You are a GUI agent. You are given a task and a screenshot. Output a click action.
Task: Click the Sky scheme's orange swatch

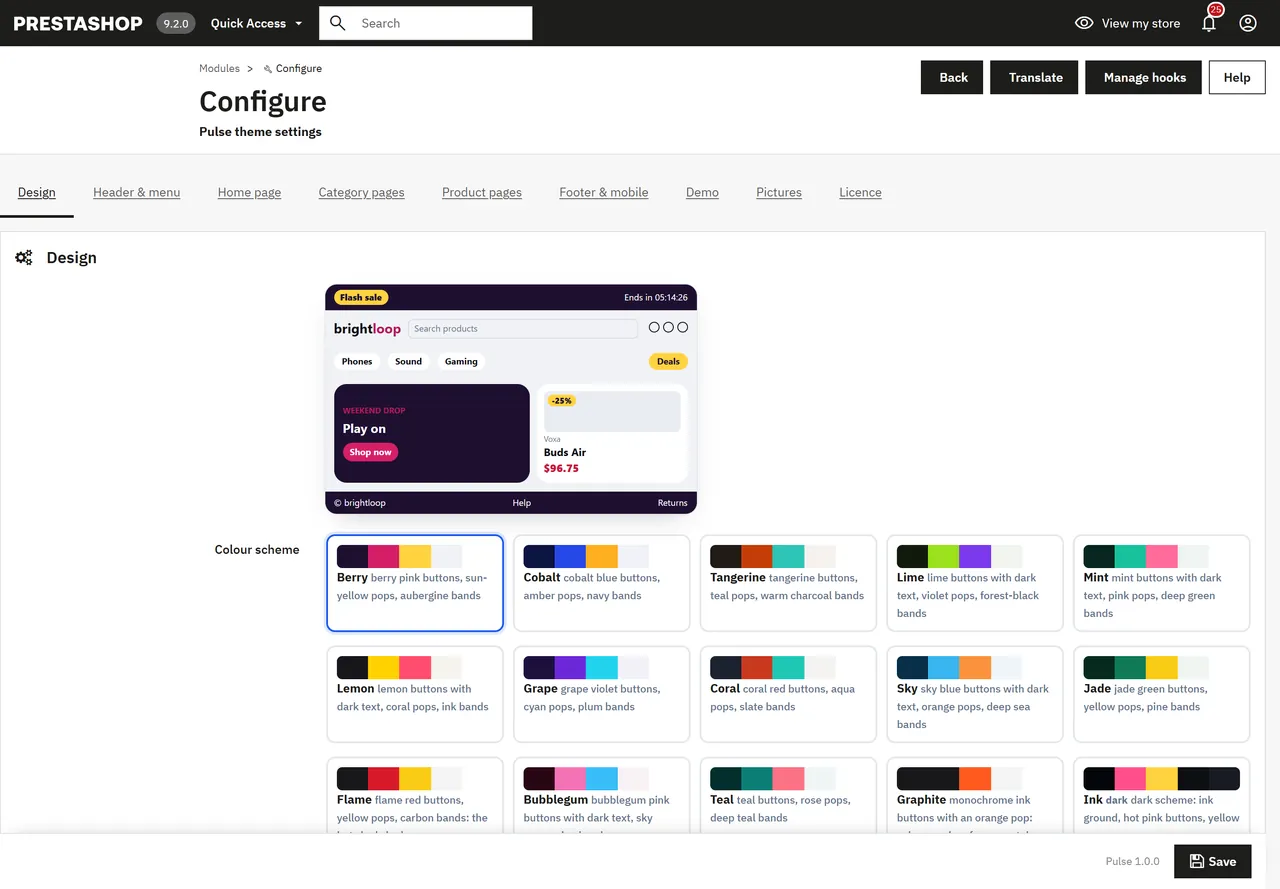[975, 668]
